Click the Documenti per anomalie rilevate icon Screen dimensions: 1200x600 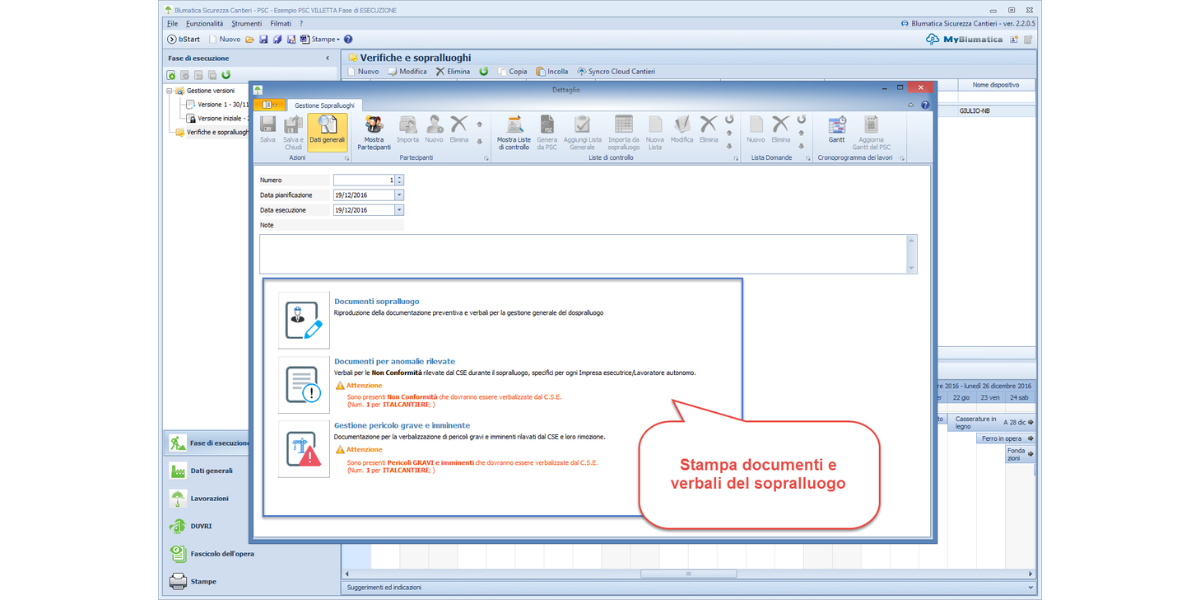[x=303, y=385]
